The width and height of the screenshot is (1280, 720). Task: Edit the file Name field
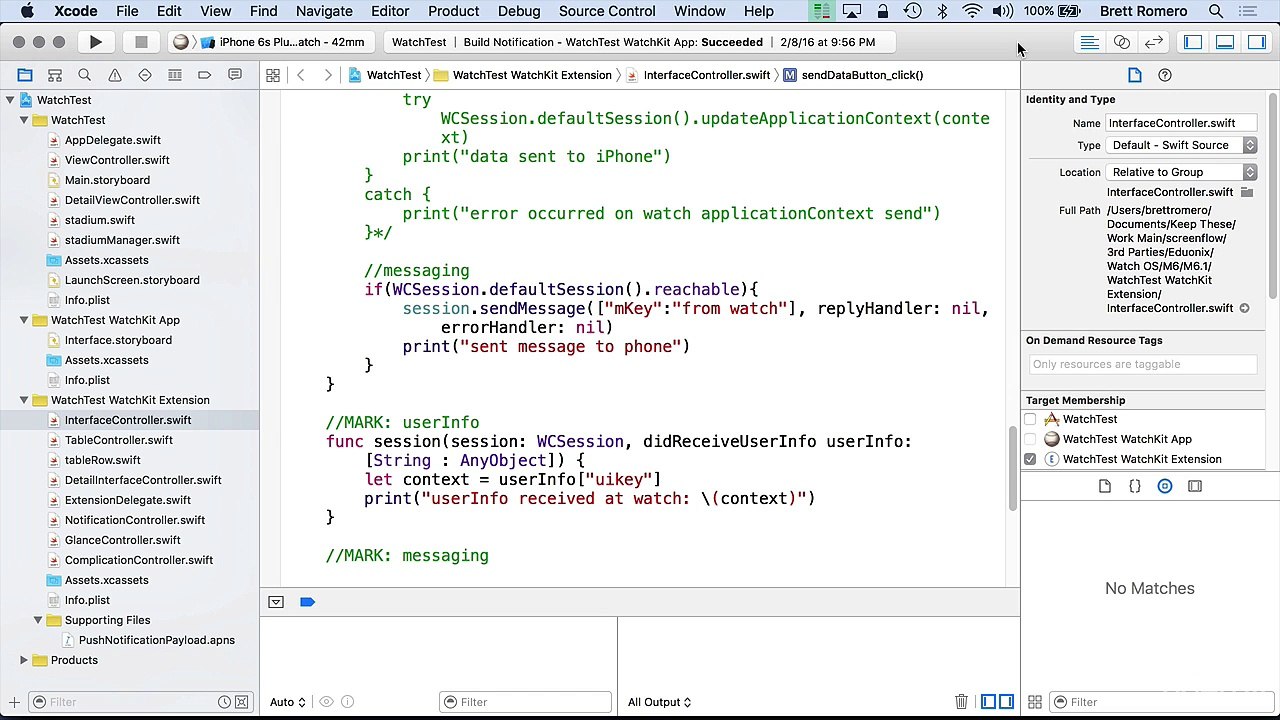coord(1181,123)
